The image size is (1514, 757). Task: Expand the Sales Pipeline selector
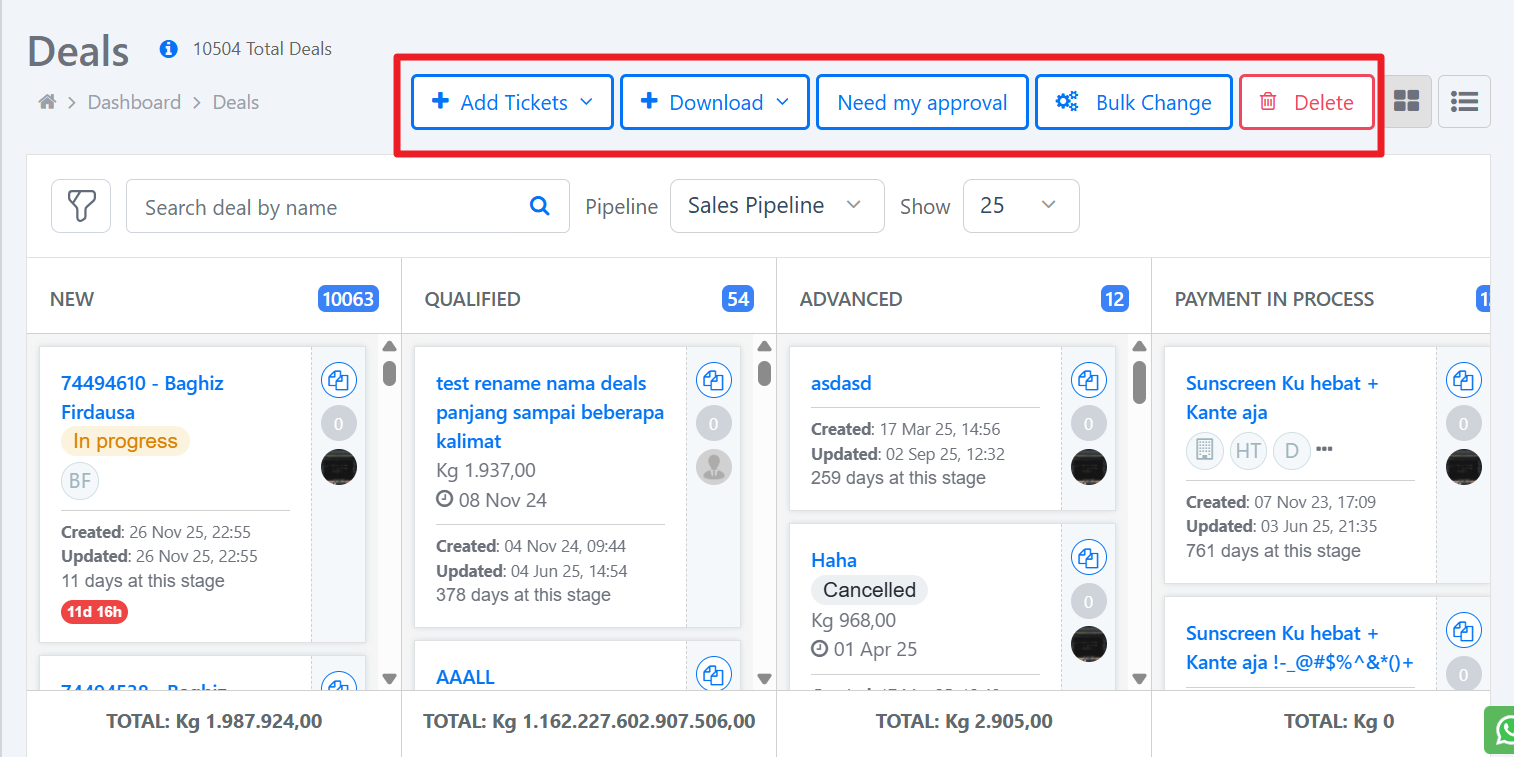click(776, 206)
